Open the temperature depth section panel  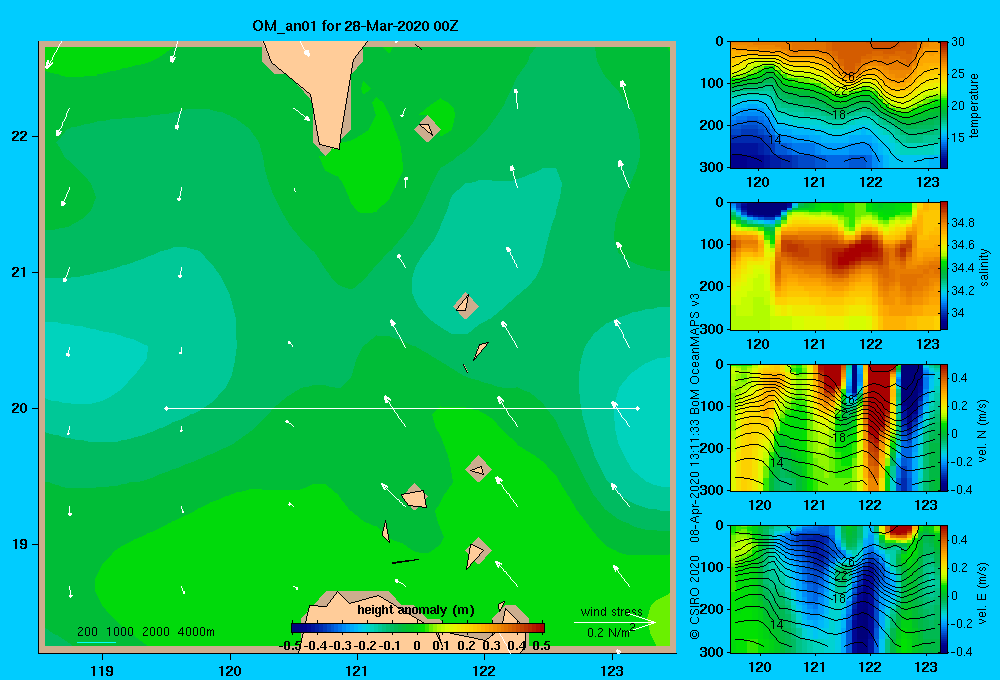point(835,105)
